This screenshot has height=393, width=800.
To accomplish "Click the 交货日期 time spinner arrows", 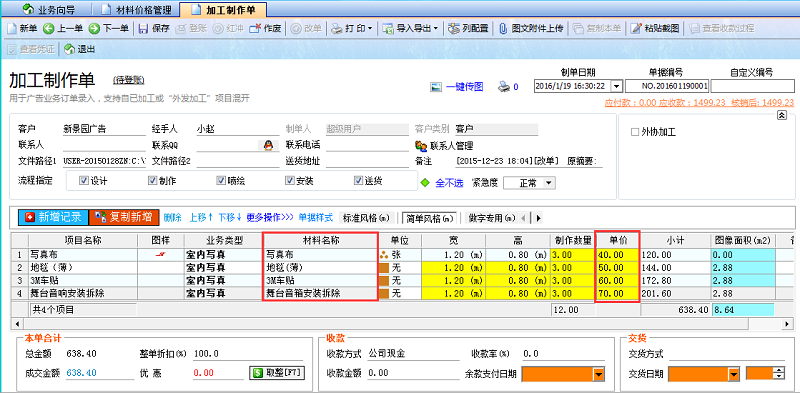I will (x=779, y=374).
